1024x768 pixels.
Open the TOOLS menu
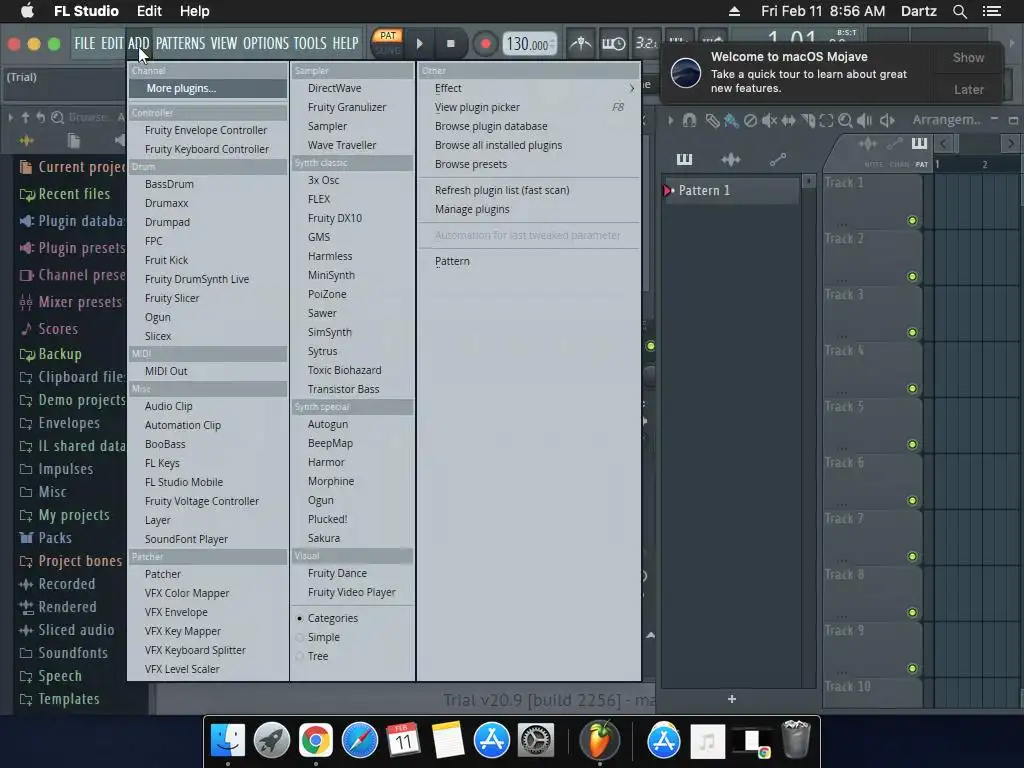(310, 43)
